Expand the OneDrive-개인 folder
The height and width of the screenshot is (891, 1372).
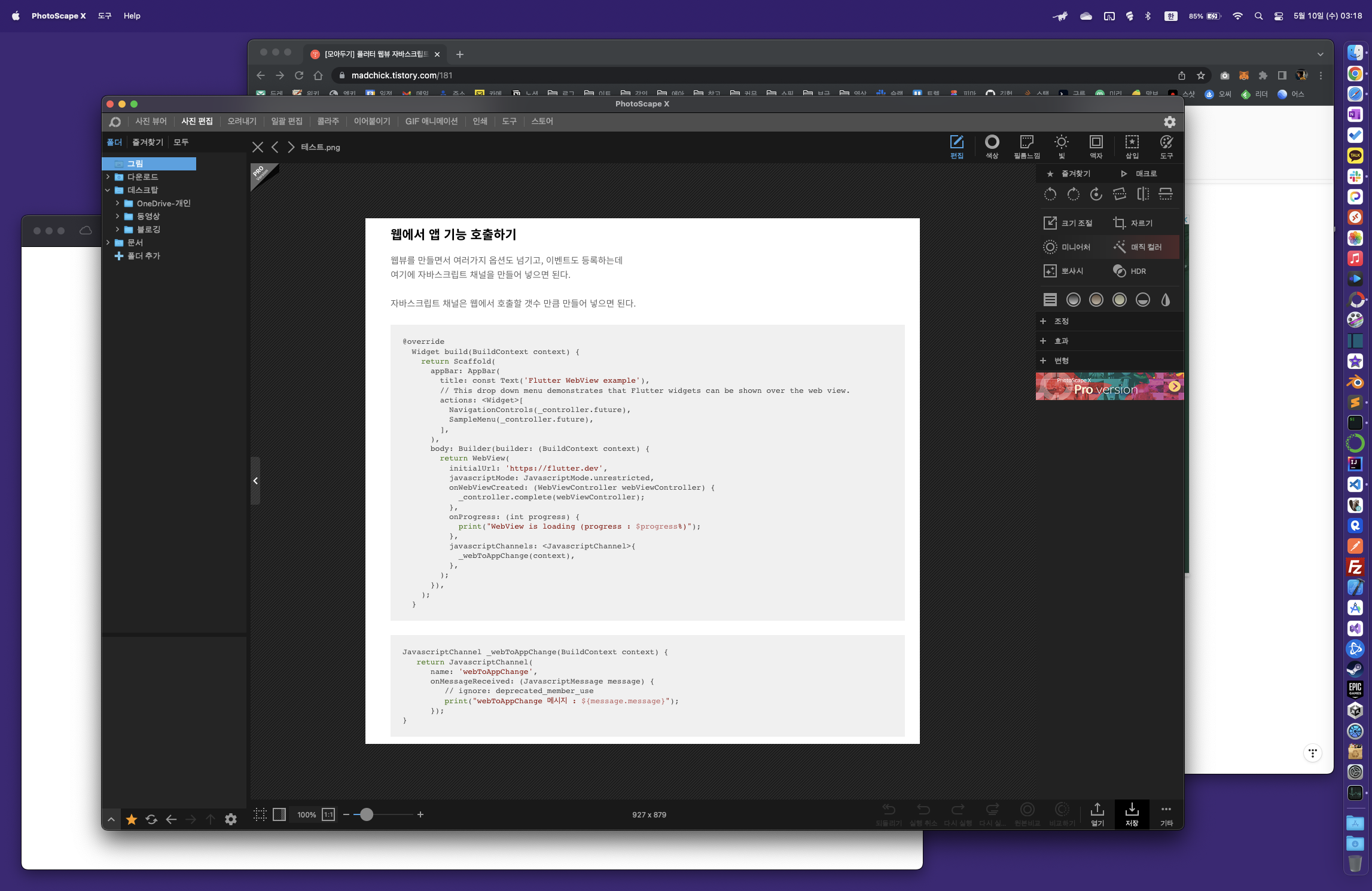pyautogui.click(x=118, y=203)
